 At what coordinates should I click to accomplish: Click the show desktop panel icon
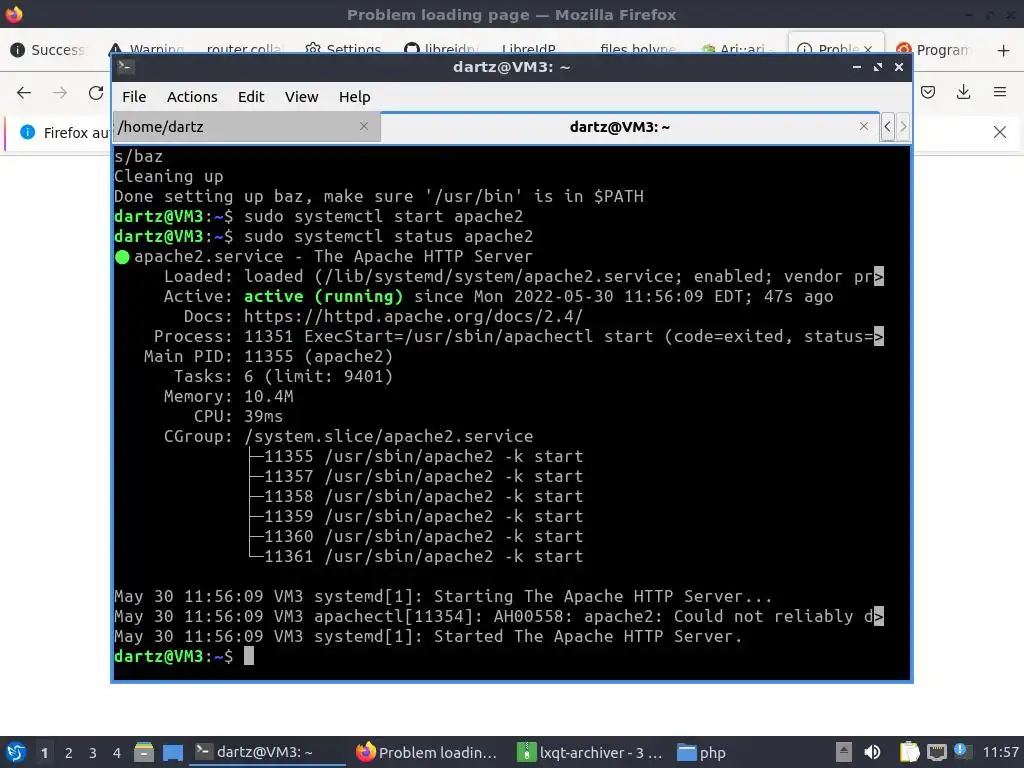(172, 752)
